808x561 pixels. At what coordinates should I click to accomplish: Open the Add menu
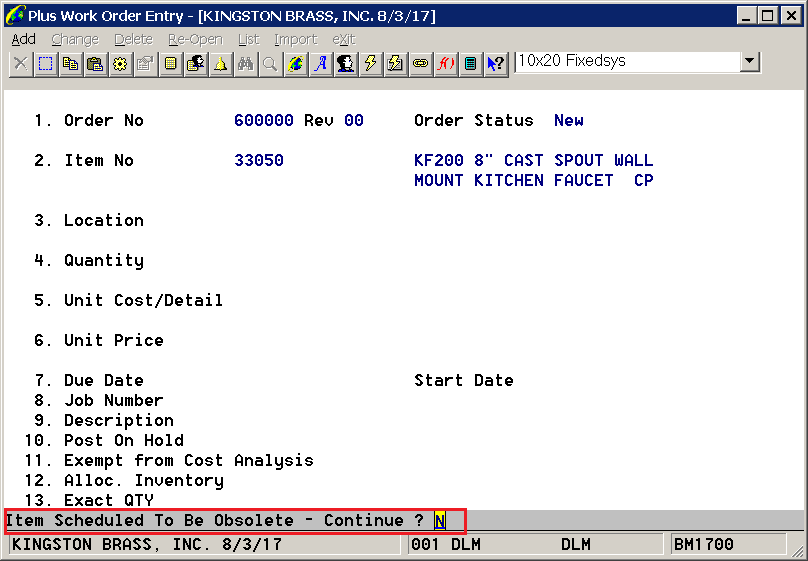coord(23,39)
